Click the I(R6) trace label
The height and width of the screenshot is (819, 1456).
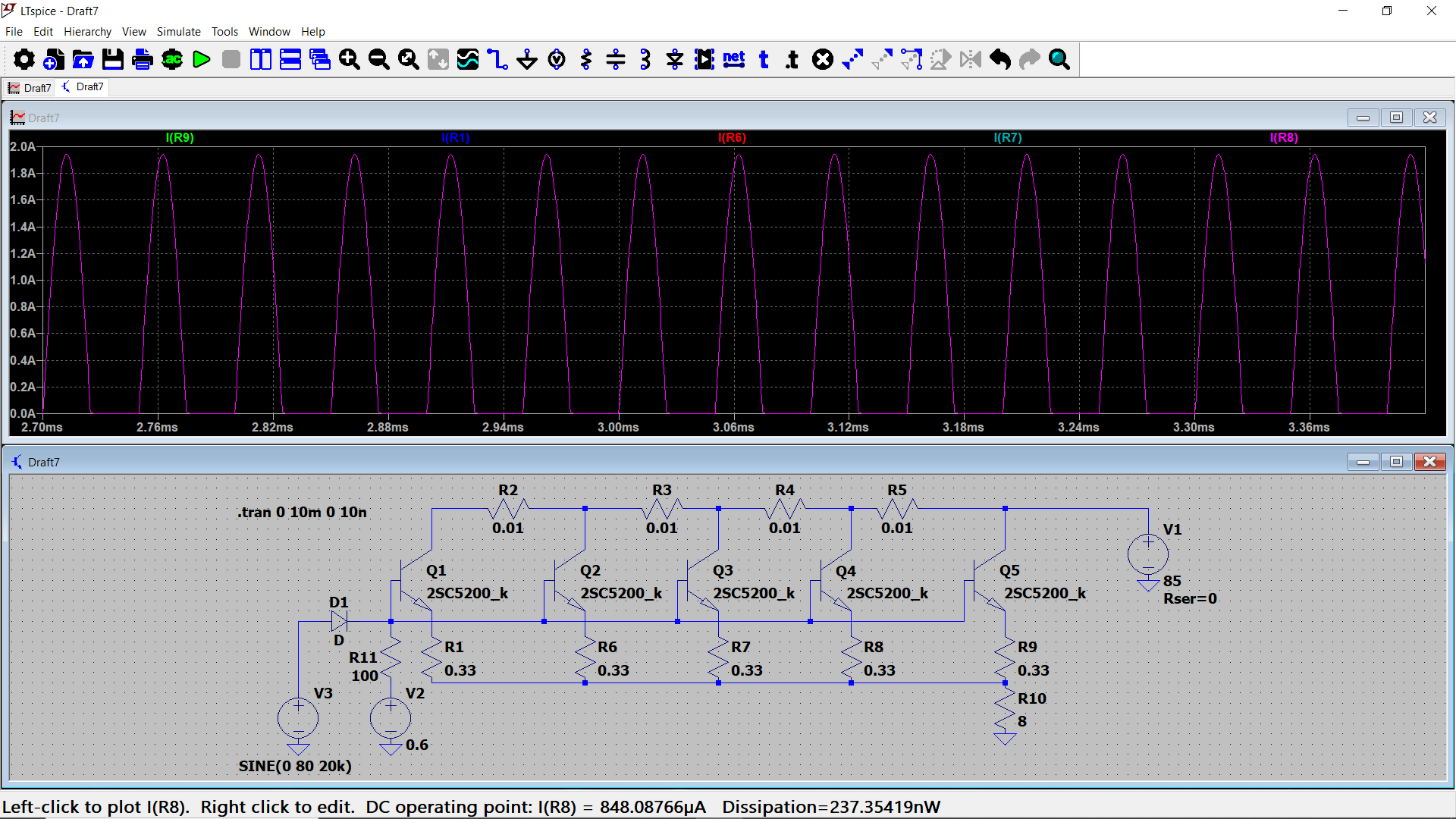click(x=732, y=137)
